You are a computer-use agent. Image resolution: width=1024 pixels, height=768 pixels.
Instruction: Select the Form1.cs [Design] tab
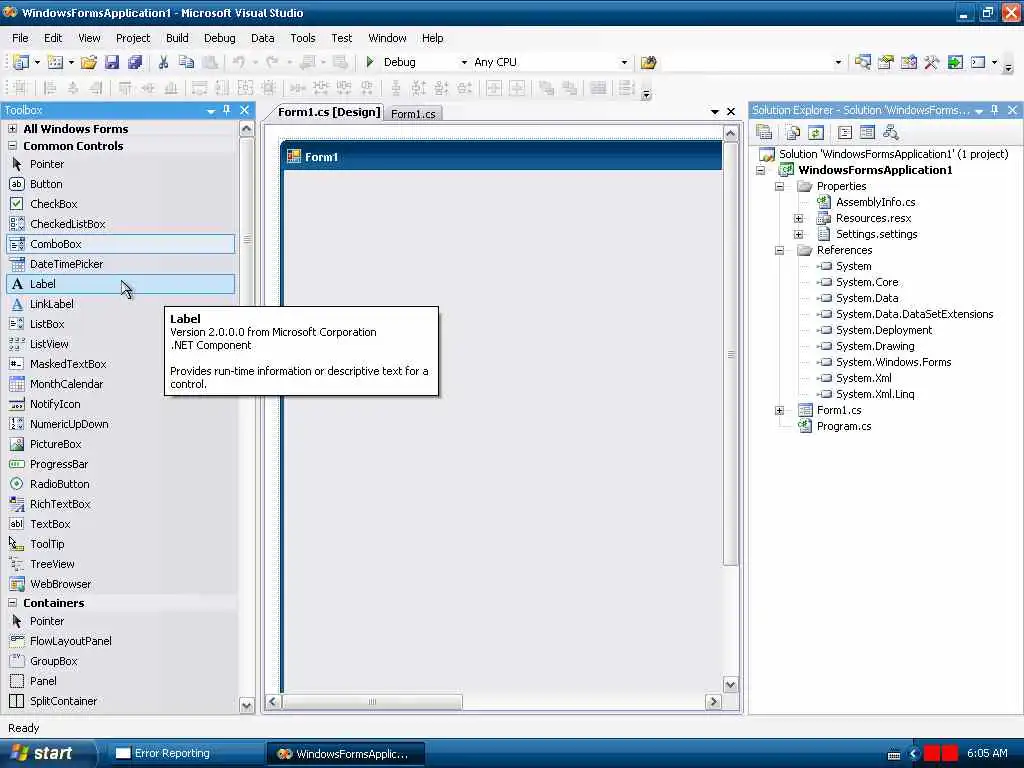[328, 112]
